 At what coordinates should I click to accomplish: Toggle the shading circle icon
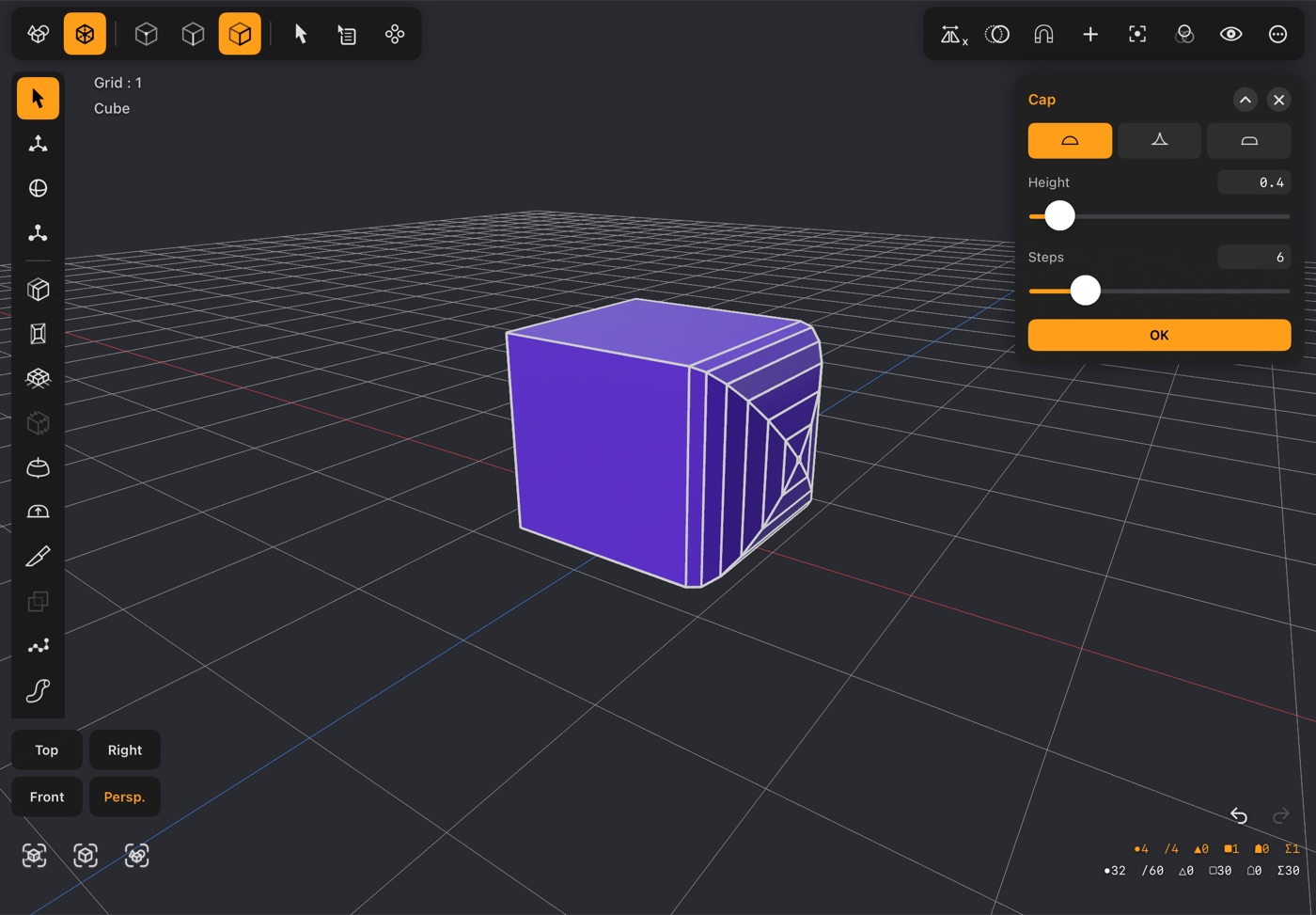(x=997, y=34)
